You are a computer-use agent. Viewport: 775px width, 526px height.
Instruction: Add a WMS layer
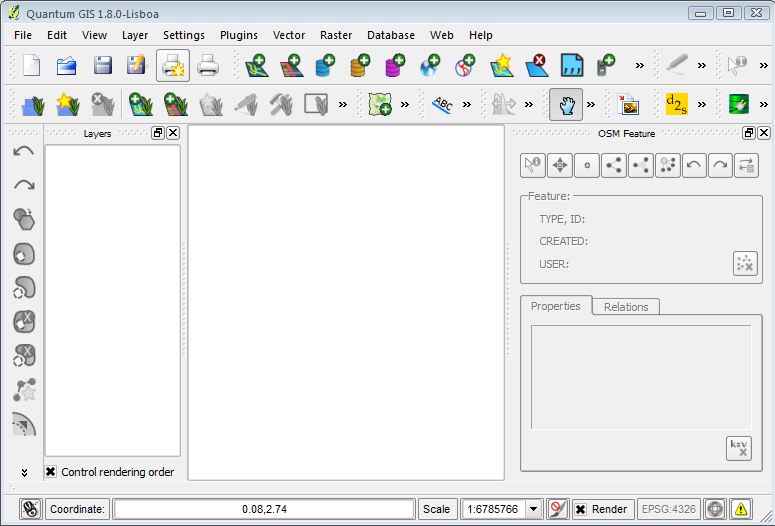pyautogui.click(x=430, y=65)
